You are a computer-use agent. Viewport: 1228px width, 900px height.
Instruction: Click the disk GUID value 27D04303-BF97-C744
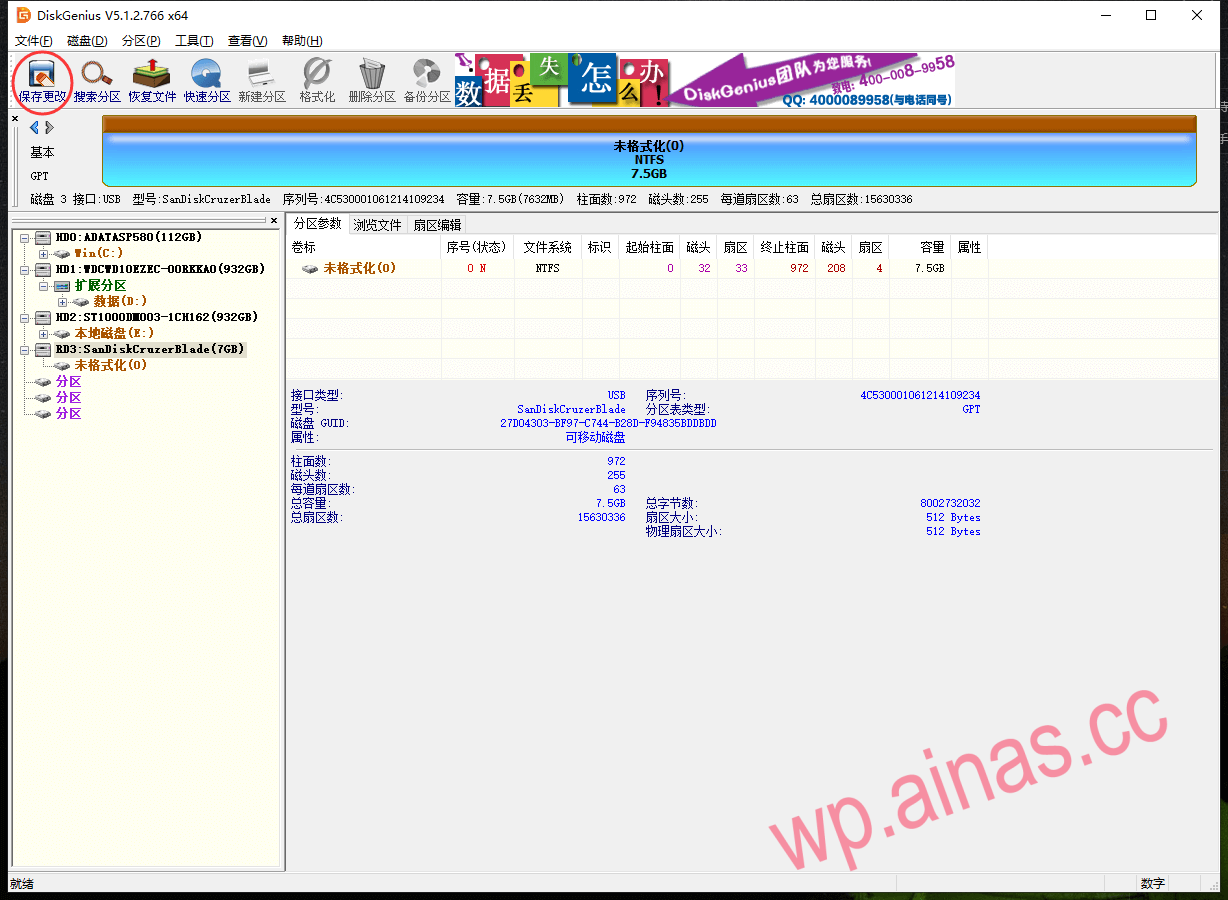(608, 423)
